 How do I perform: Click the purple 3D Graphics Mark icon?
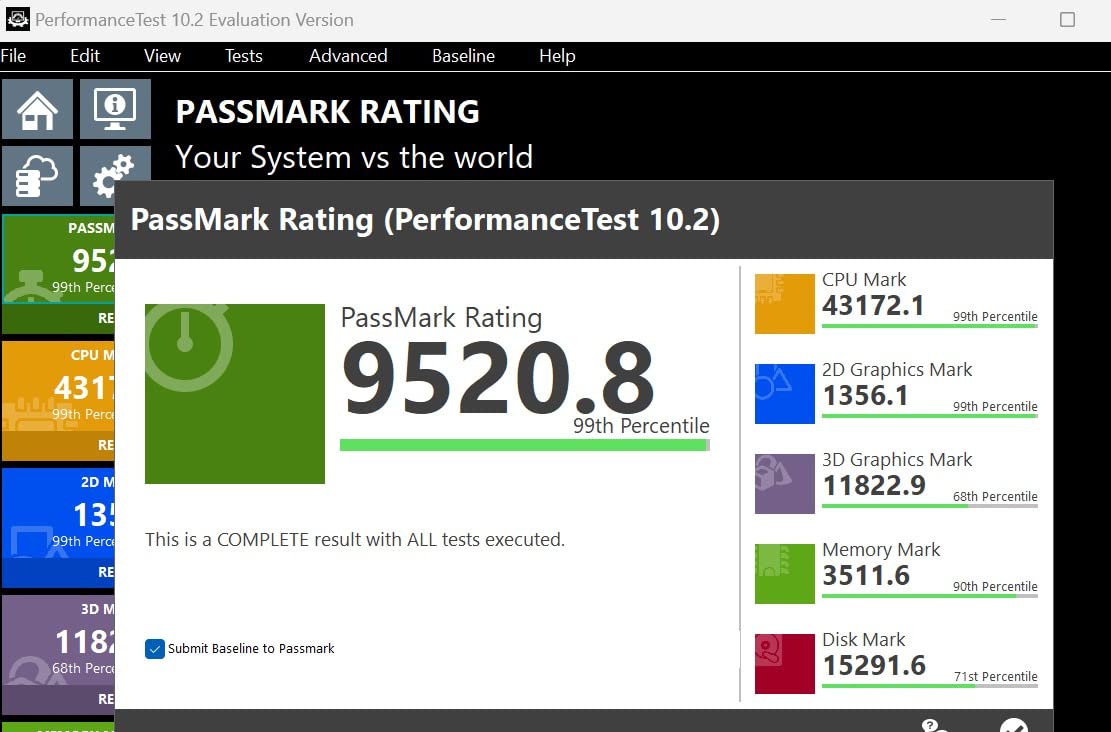(784, 483)
